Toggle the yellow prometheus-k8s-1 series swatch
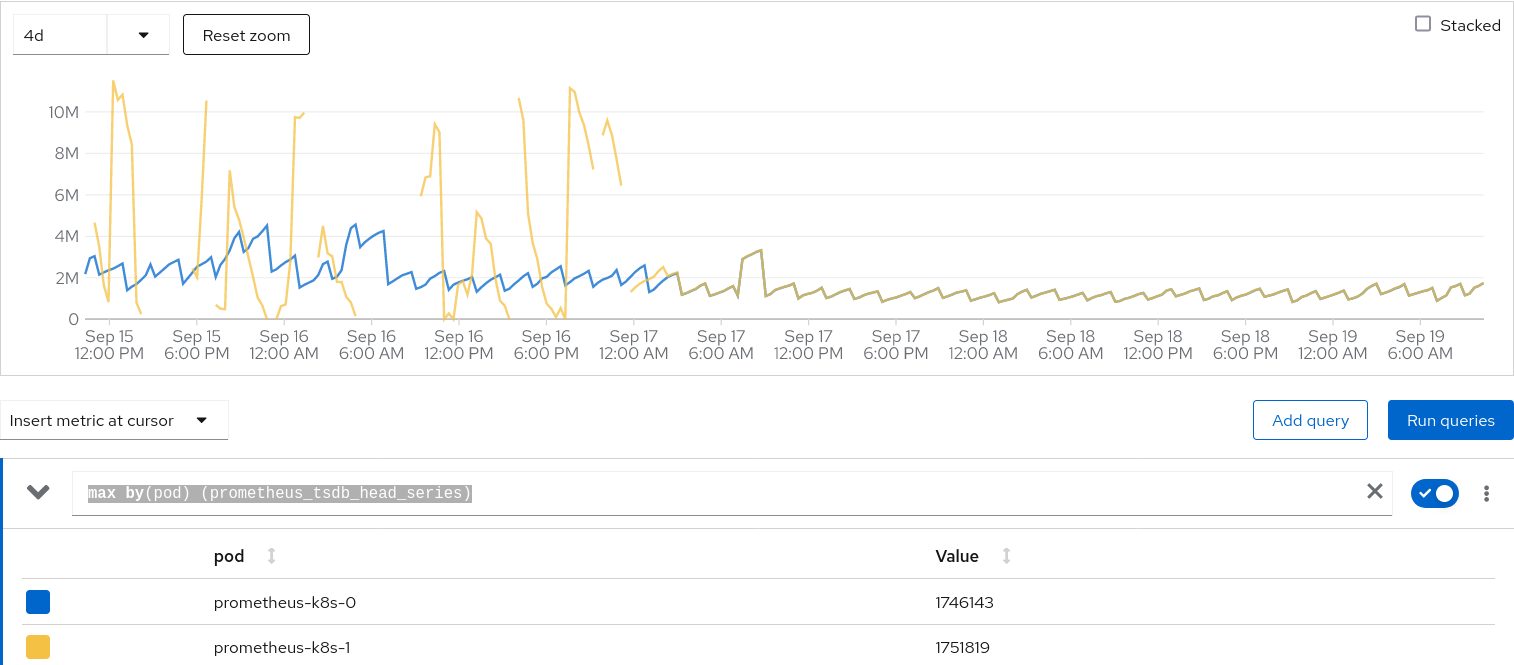Viewport: 1514px width, 665px height. [38, 647]
